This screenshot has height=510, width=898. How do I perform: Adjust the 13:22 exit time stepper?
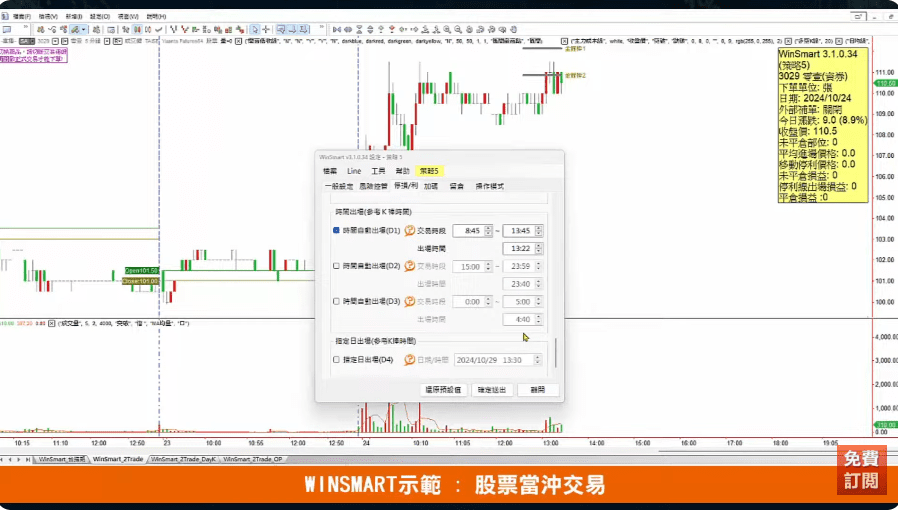coord(539,248)
